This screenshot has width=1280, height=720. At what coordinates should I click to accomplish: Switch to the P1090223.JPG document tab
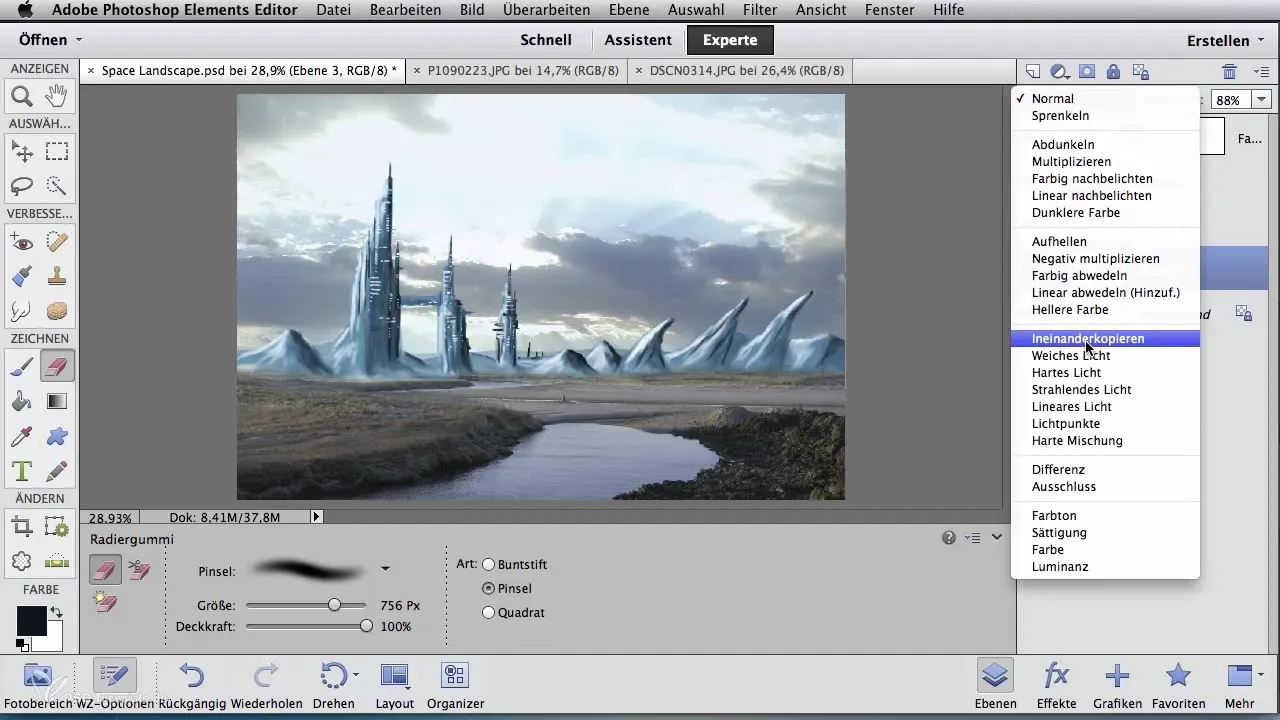[522, 71]
